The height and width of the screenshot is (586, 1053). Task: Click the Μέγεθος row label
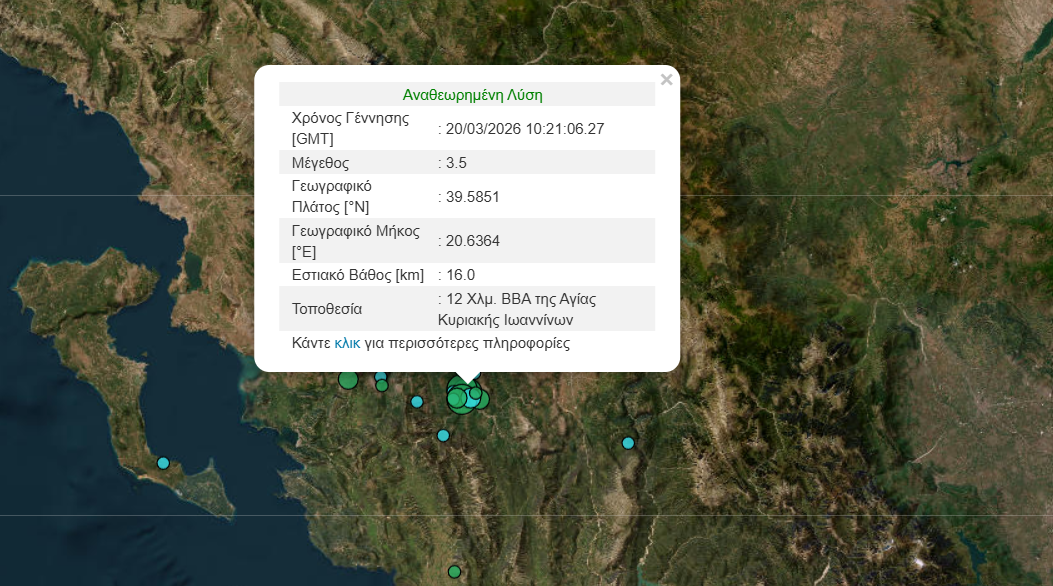pos(320,163)
